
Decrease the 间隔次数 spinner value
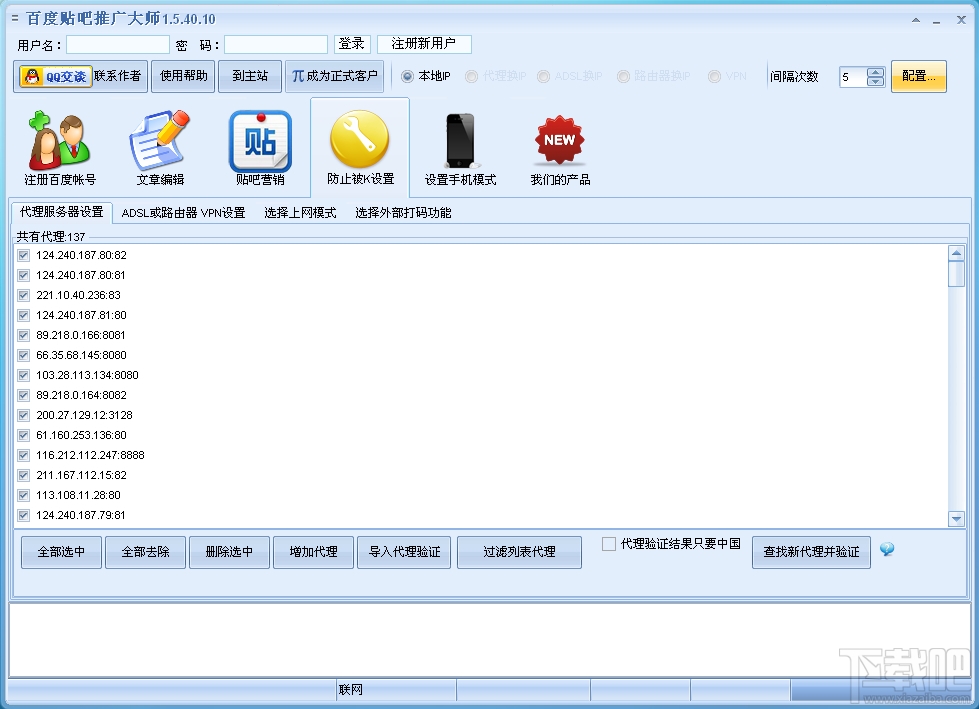click(x=875, y=81)
